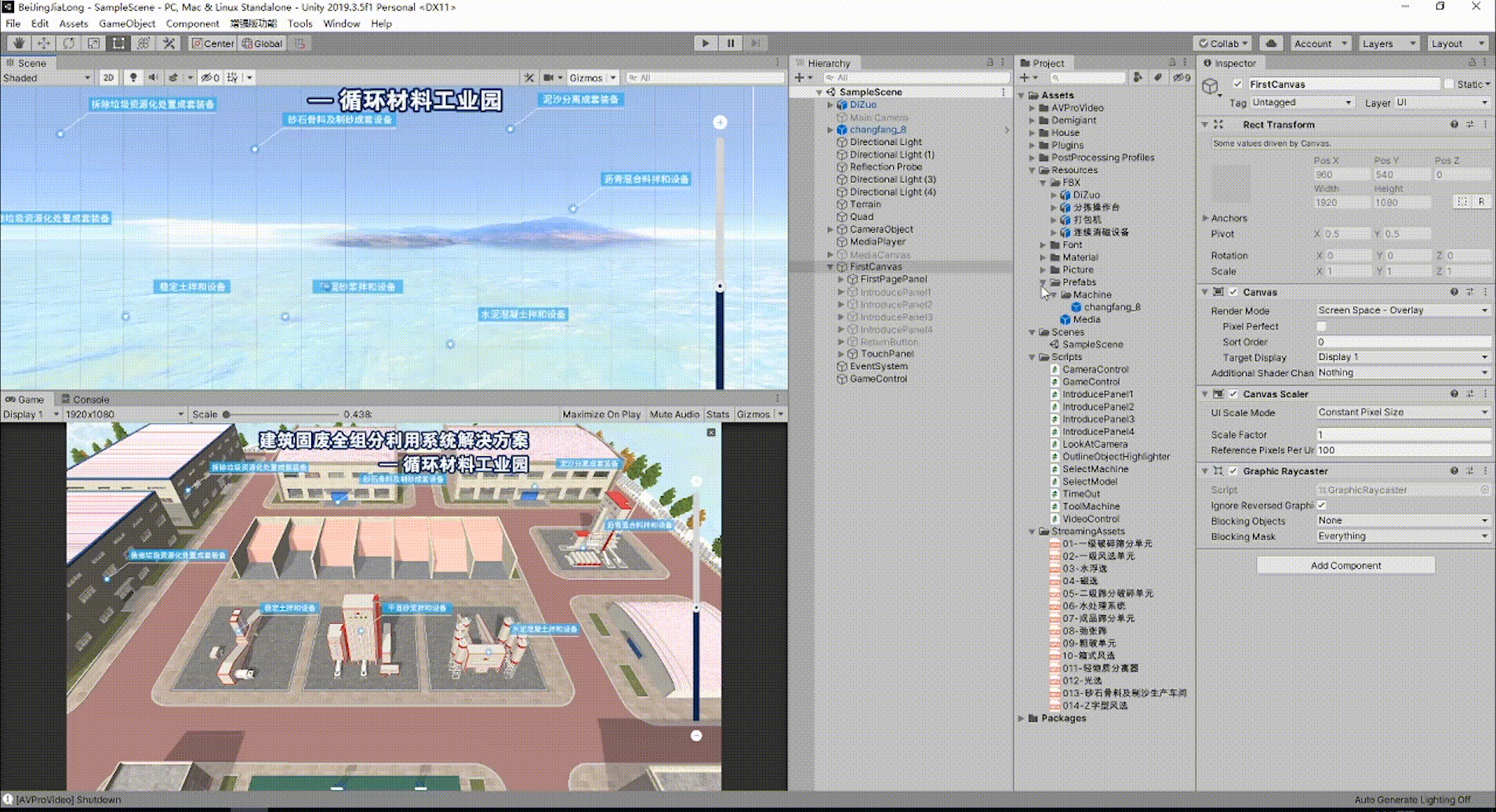This screenshot has width=1496, height=812.
Task: Adjust the Game view Scale slider
Action: pyautogui.click(x=227, y=414)
